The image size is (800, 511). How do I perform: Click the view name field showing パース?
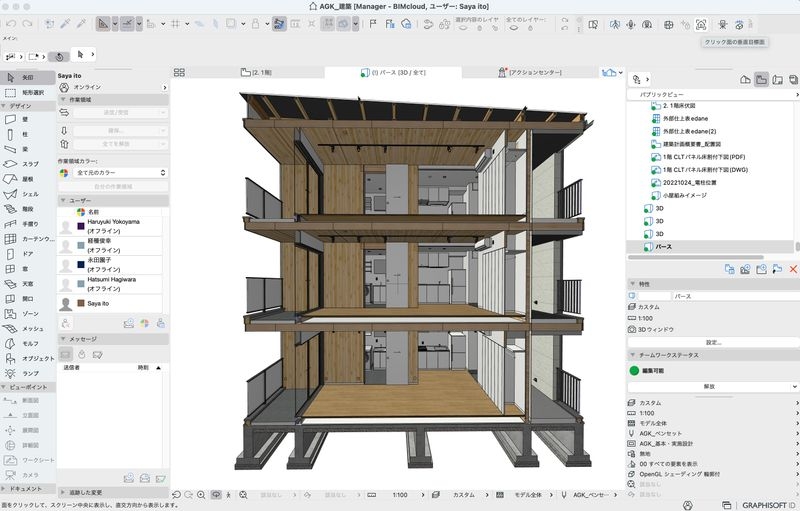(735, 296)
